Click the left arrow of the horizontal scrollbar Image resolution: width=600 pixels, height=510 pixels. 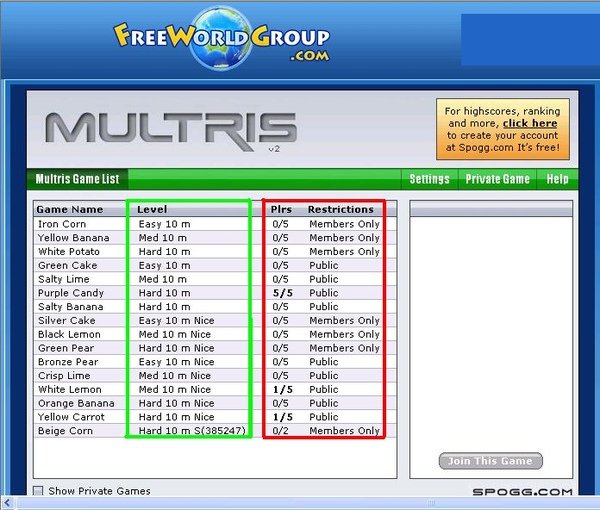click(x=8, y=503)
